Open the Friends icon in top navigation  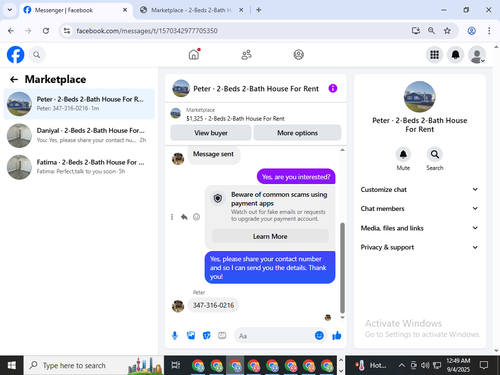(x=246, y=55)
